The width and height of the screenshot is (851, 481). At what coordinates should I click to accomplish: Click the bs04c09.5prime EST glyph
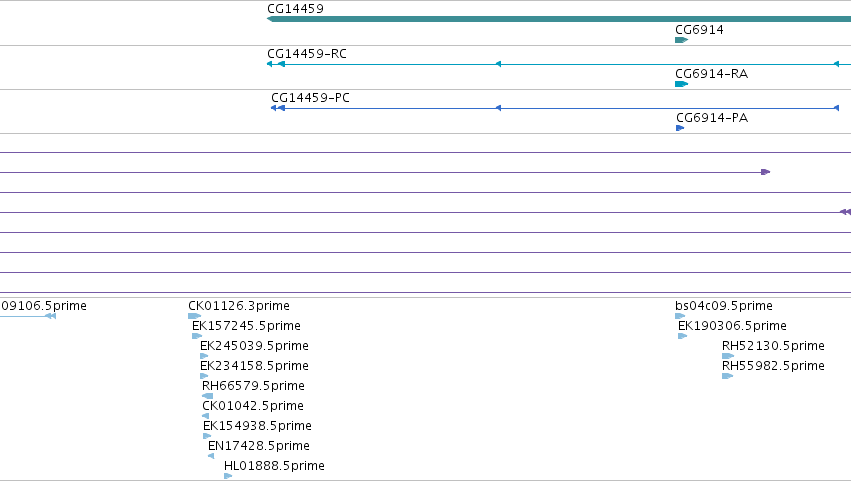pos(680,316)
